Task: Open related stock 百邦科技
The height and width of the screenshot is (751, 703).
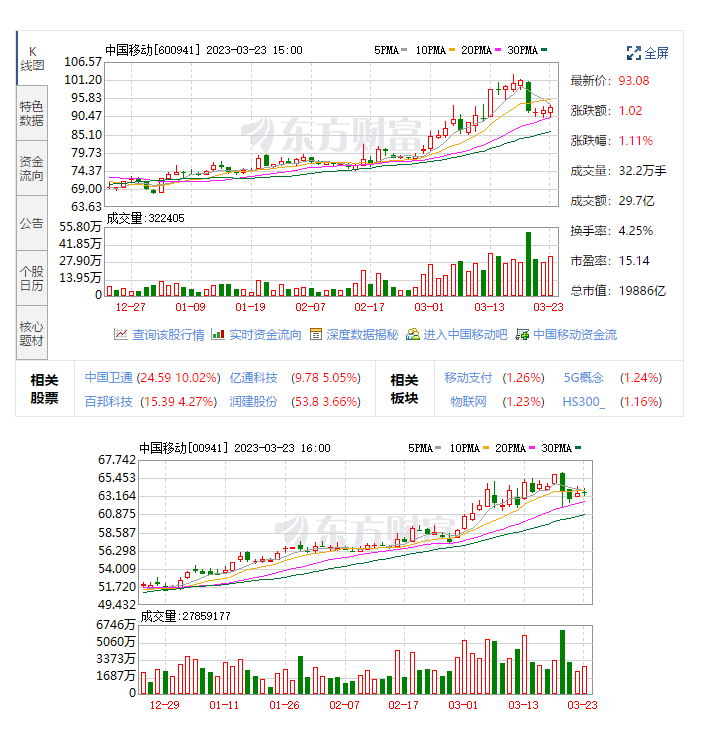Action: 109,401
